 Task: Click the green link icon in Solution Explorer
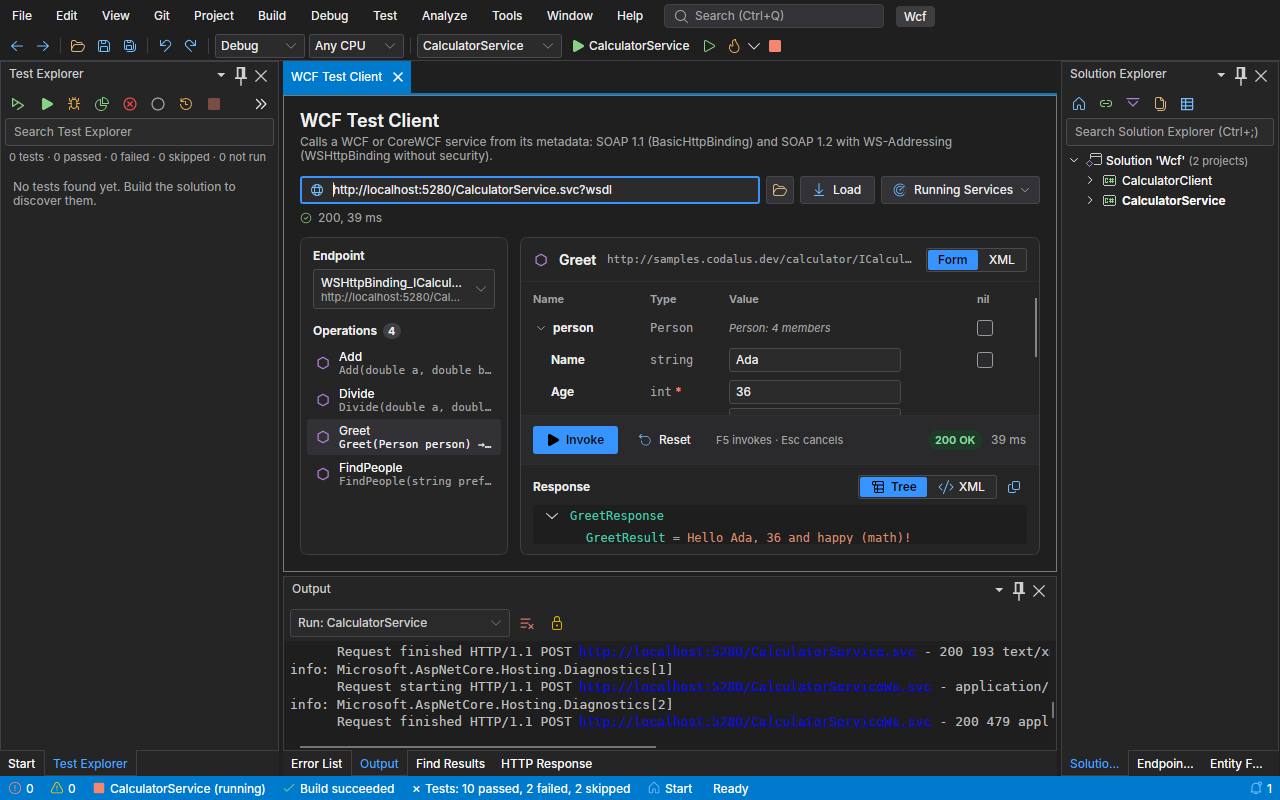click(x=1106, y=104)
